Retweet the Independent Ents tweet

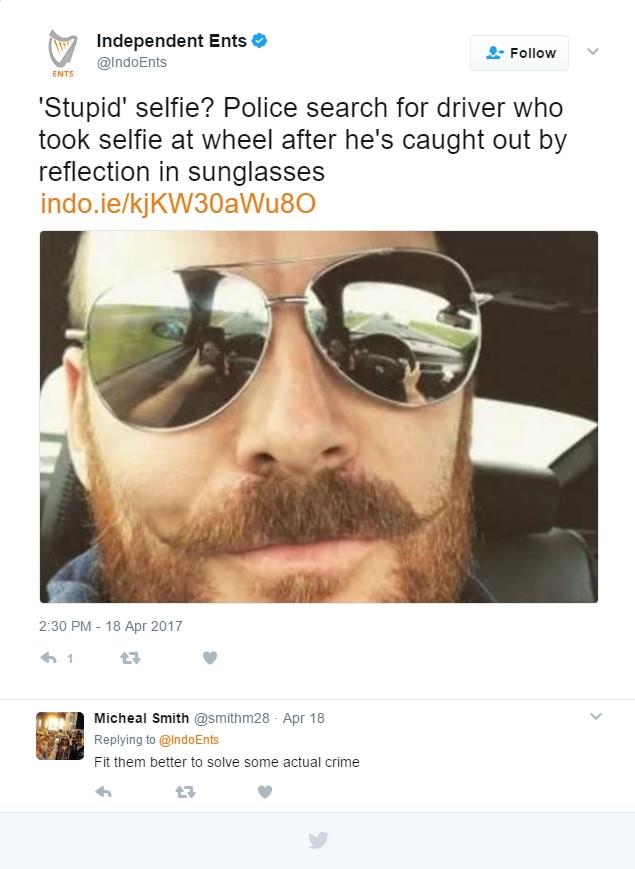pos(129,658)
